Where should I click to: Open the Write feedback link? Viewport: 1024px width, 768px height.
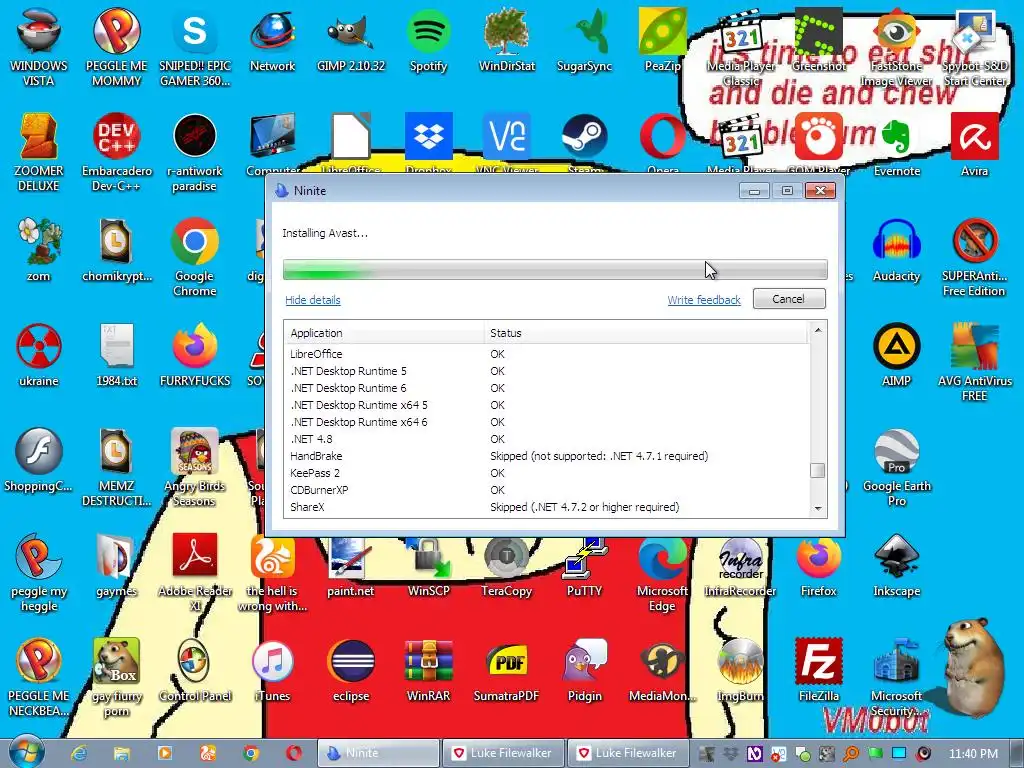click(704, 300)
